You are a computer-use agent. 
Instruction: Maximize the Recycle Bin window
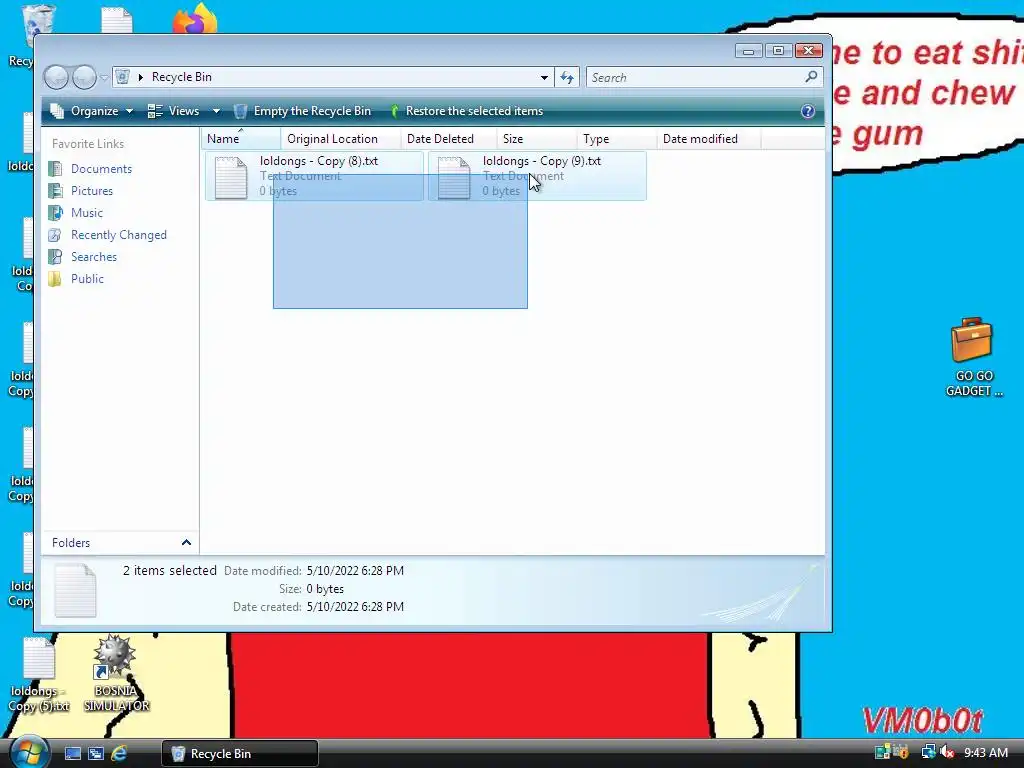pos(778,50)
